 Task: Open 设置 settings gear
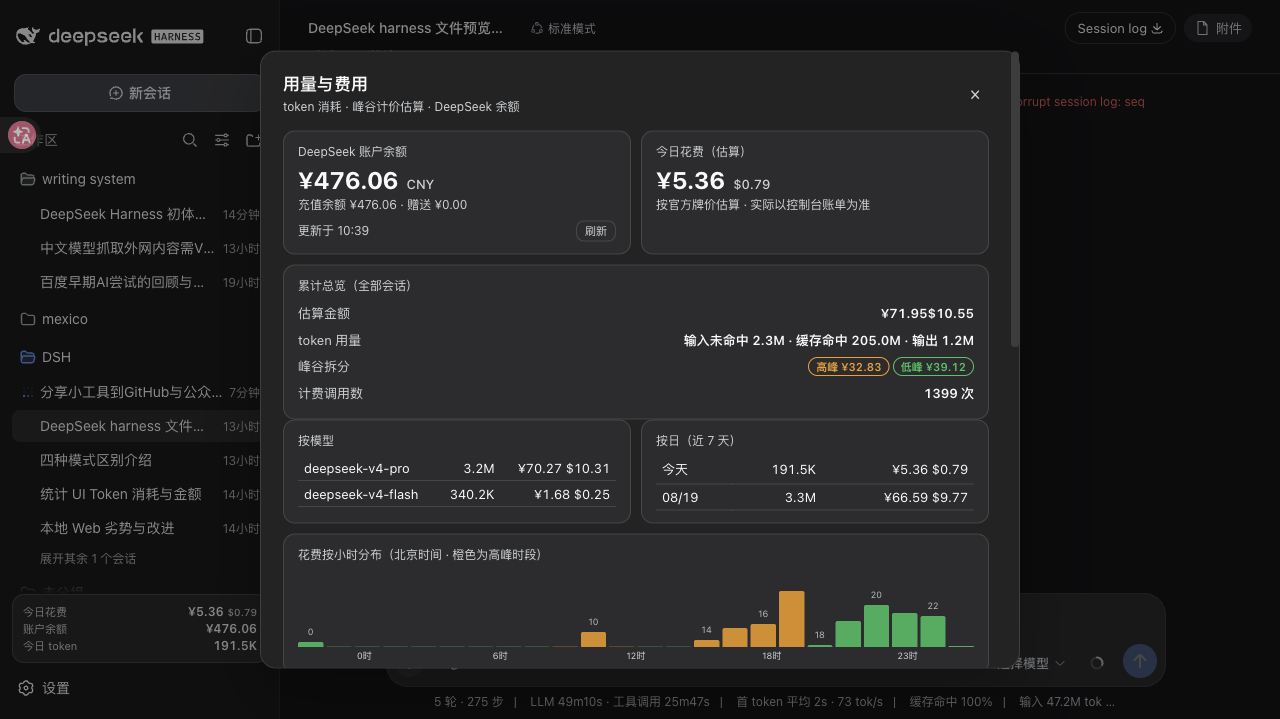pos(44,688)
